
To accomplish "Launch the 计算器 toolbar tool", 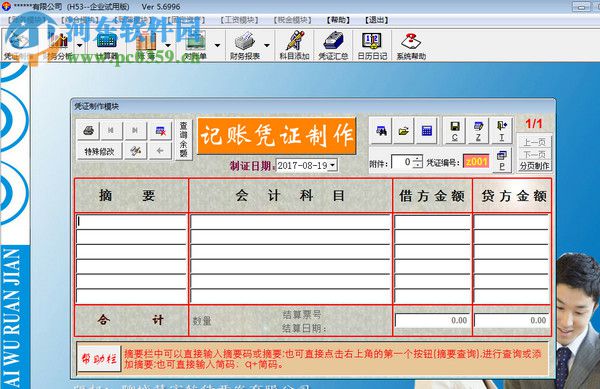I will click(x=107, y=46).
